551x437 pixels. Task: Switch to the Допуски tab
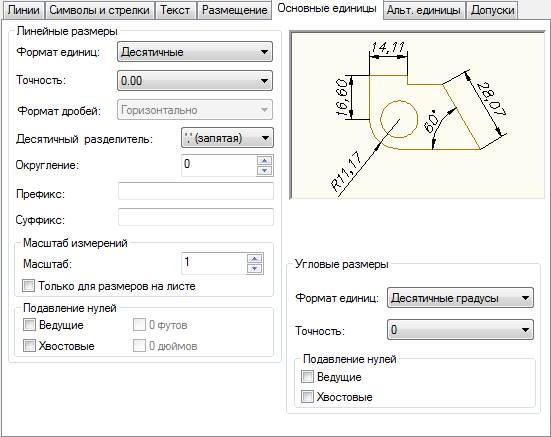tap(493, 11)
